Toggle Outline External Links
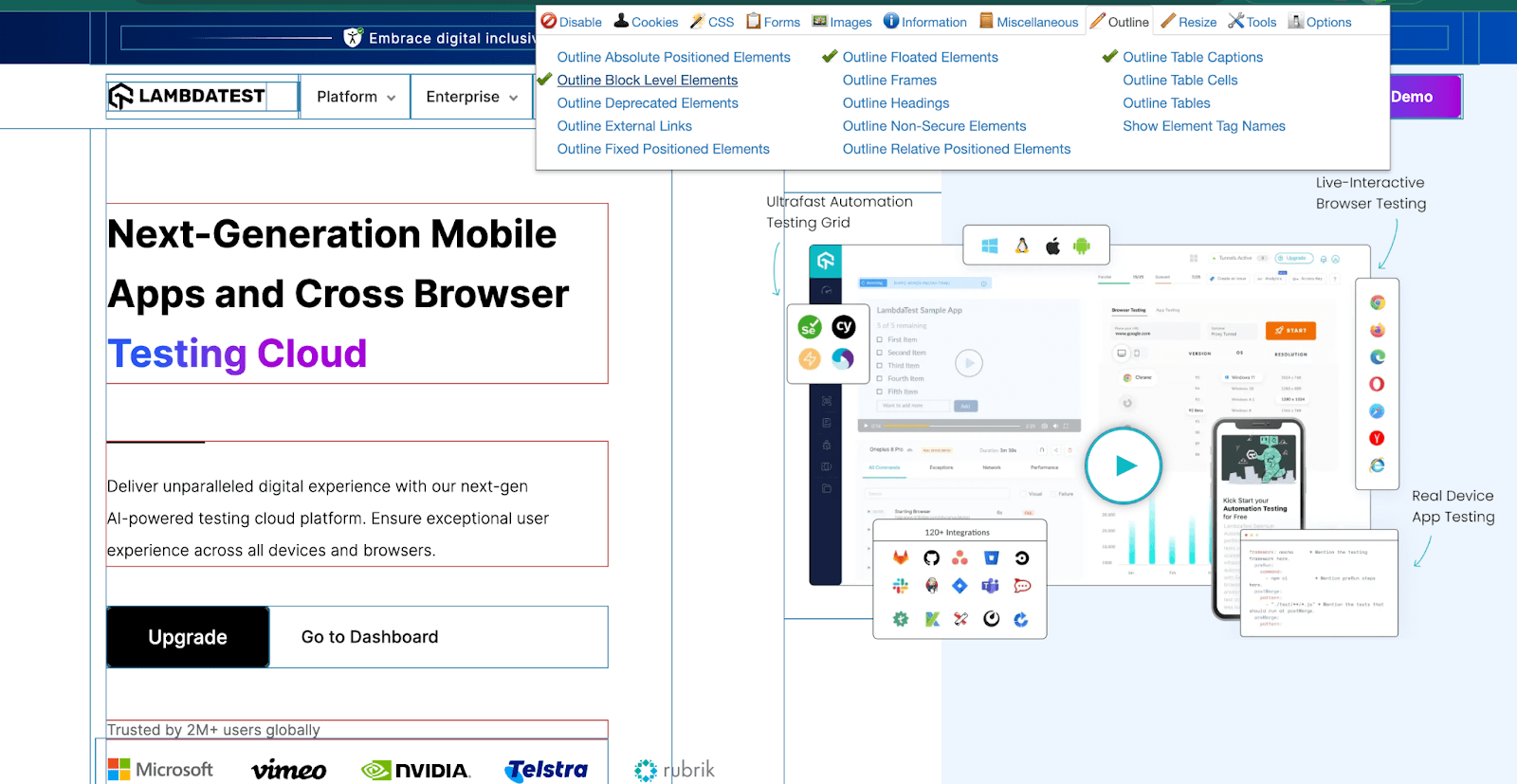The image size is (1517, 784). (624, 126)
